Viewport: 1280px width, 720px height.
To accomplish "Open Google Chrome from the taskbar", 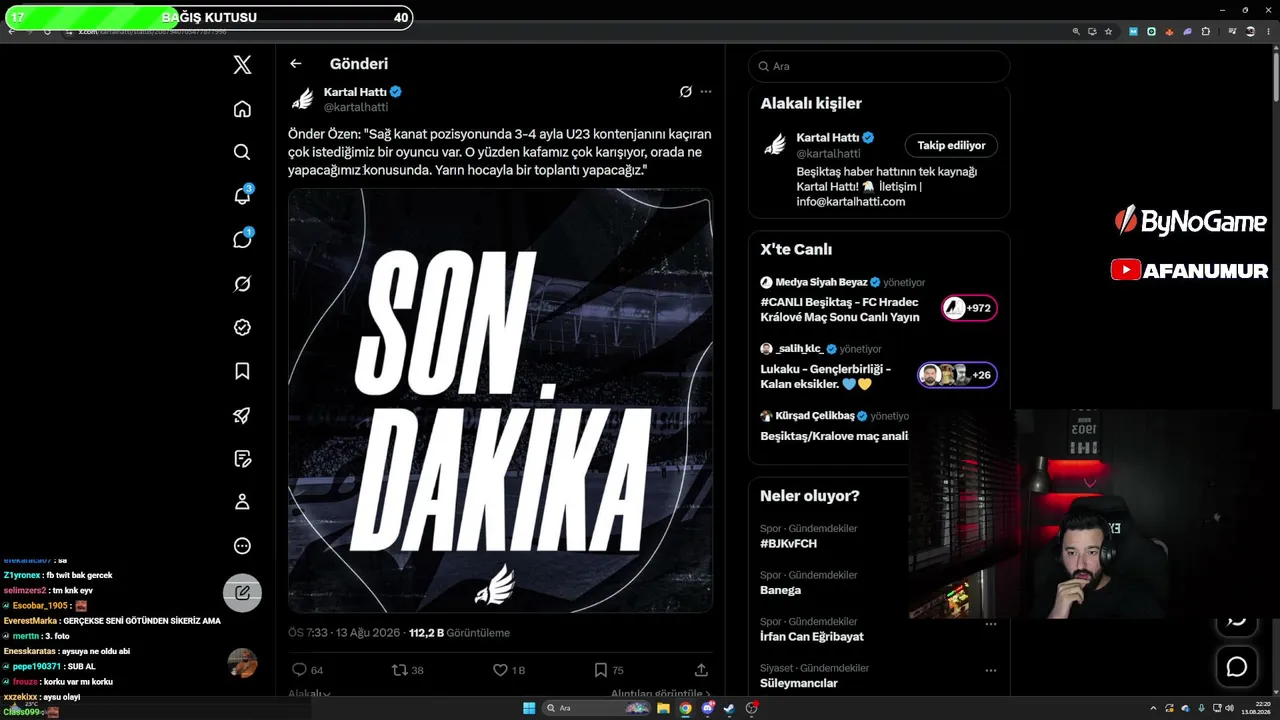I will click(685, 708).
